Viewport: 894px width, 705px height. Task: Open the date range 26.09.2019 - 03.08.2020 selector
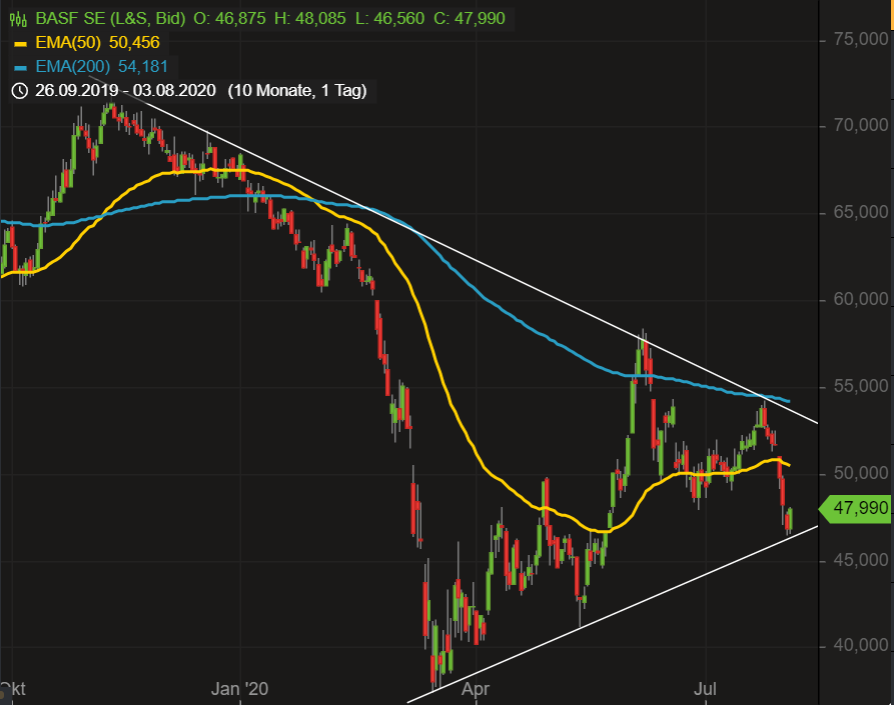tap(122, 90)
